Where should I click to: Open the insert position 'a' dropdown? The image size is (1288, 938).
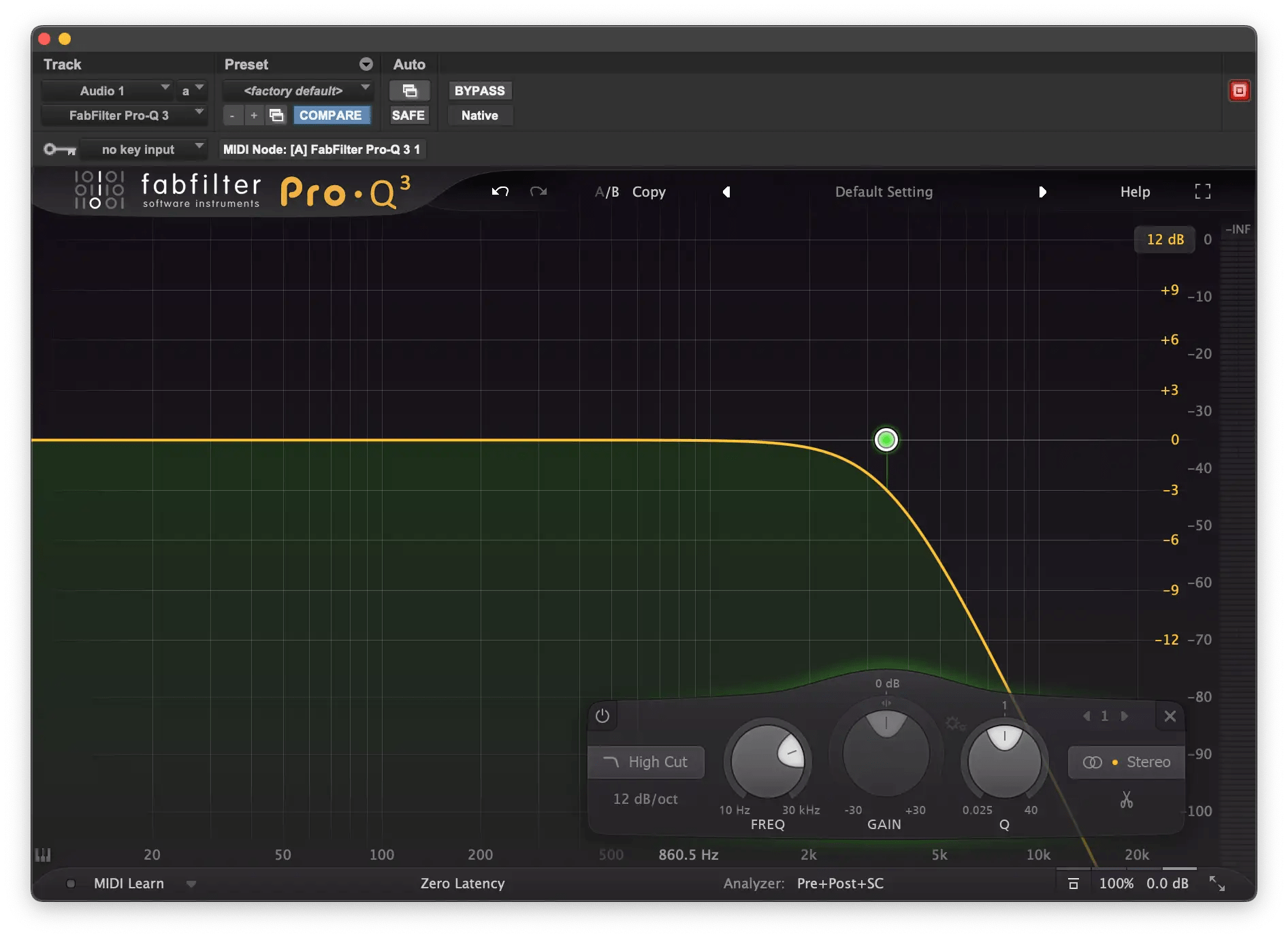tap(191, 91)
